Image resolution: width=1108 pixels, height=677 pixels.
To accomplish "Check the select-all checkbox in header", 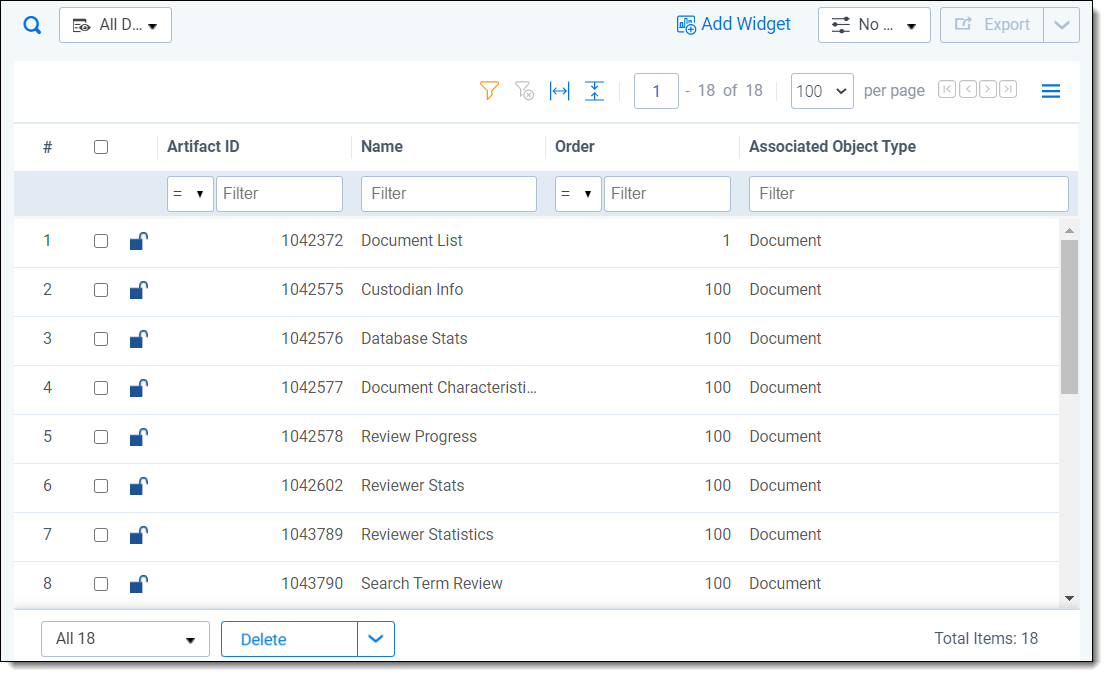I will pos(101,147).
